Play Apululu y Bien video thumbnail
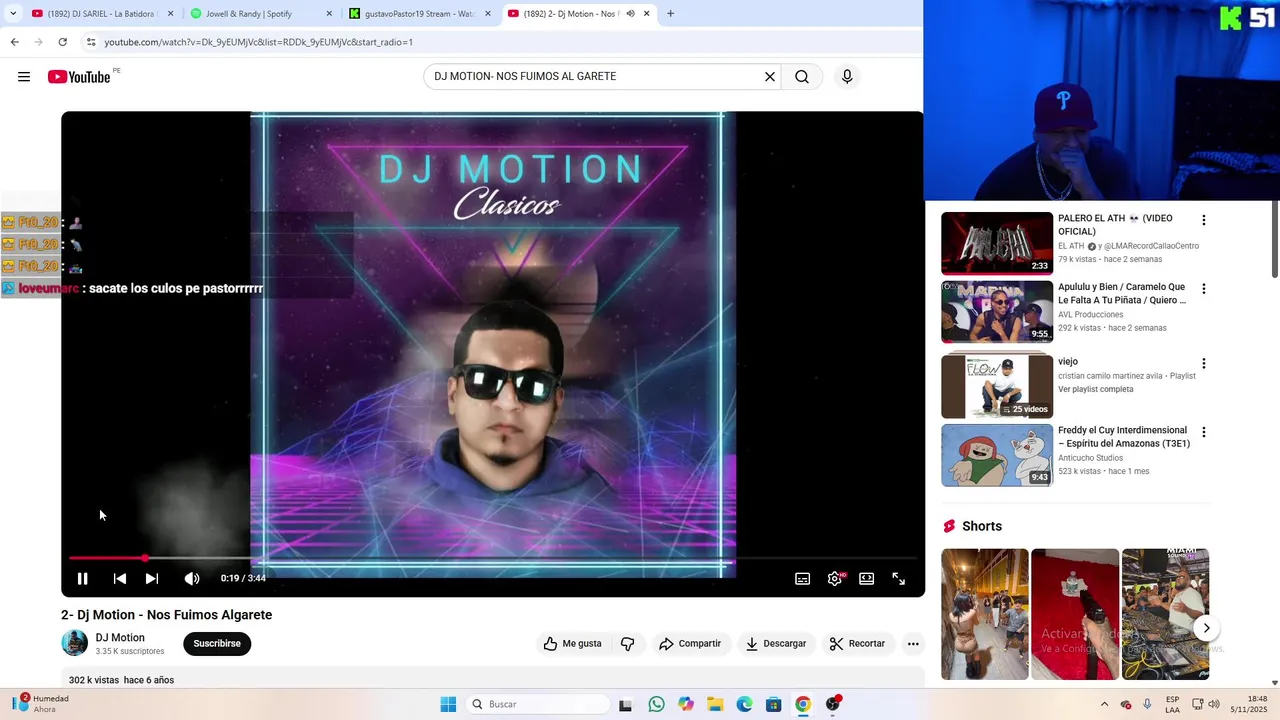This screenshot has width=1280, height=720. [997, 312]
